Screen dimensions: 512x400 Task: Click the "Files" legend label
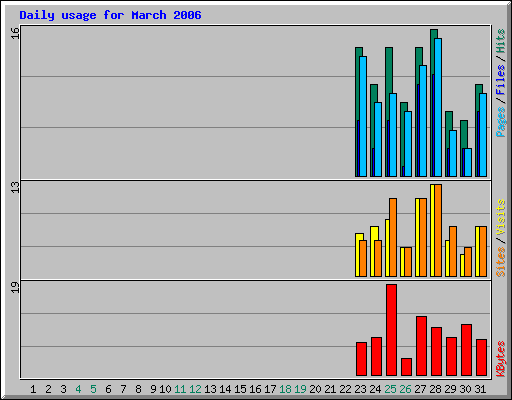coord(500,80)
